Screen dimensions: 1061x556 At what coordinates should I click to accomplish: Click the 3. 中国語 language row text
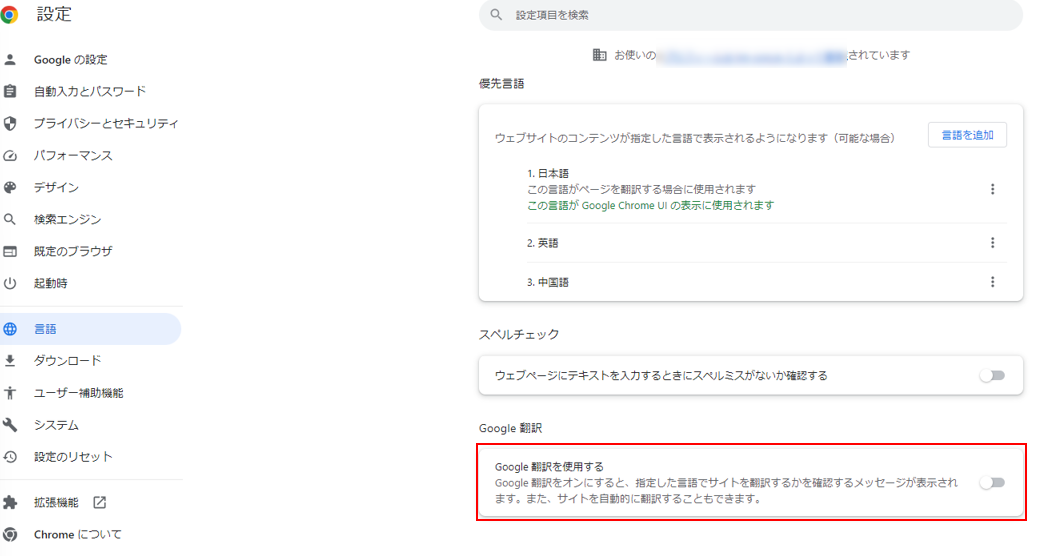point(548,282)
